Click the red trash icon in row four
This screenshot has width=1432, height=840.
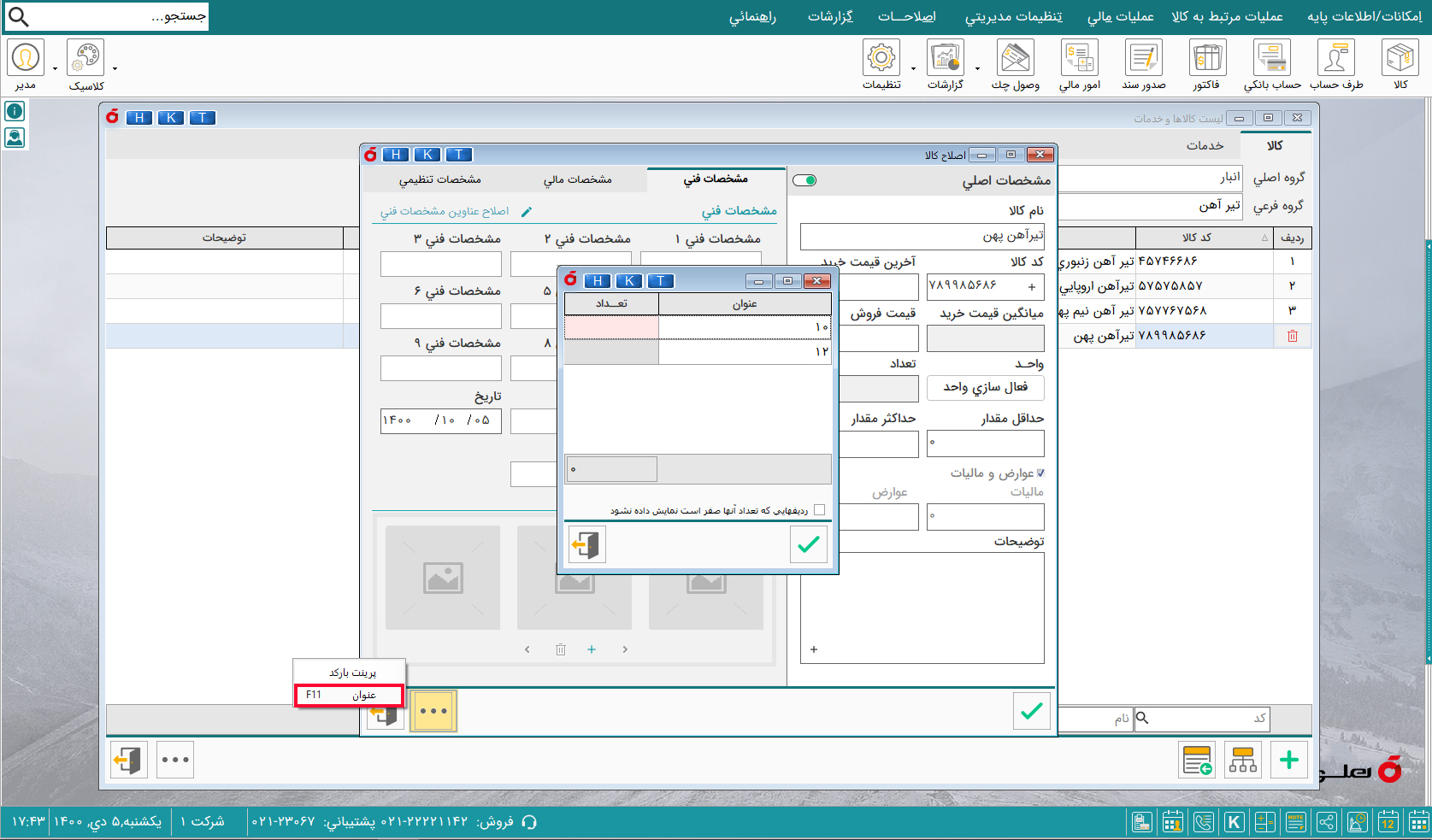tap(1293, 336)
